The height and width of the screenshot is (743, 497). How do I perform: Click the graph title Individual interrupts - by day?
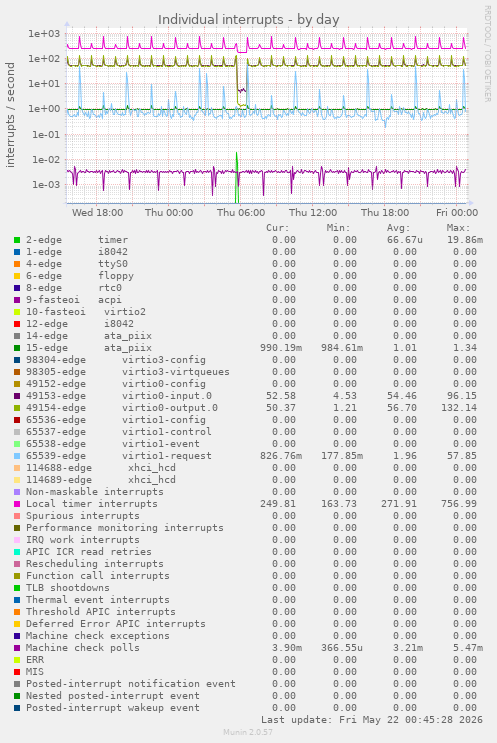click(x=248, y=20)
